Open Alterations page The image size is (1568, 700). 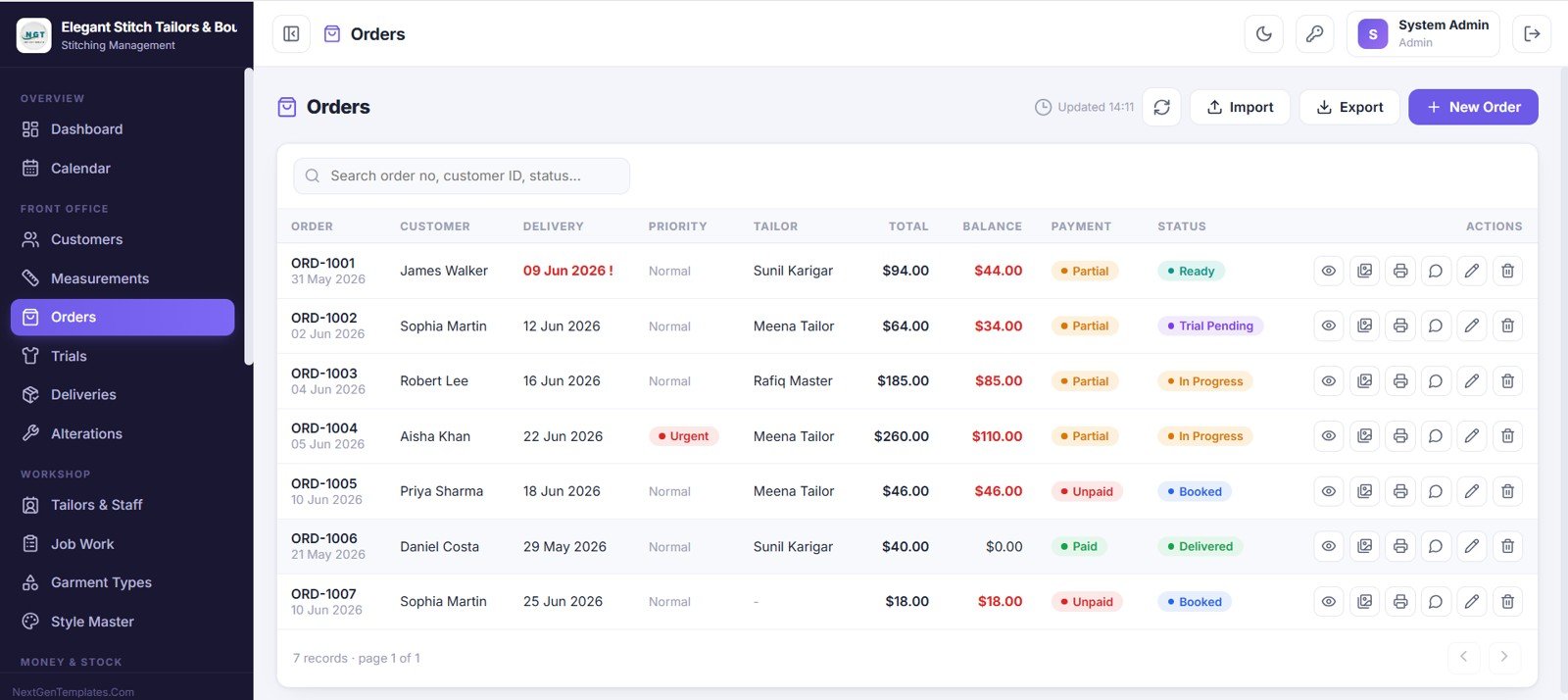tap(122, 433)
